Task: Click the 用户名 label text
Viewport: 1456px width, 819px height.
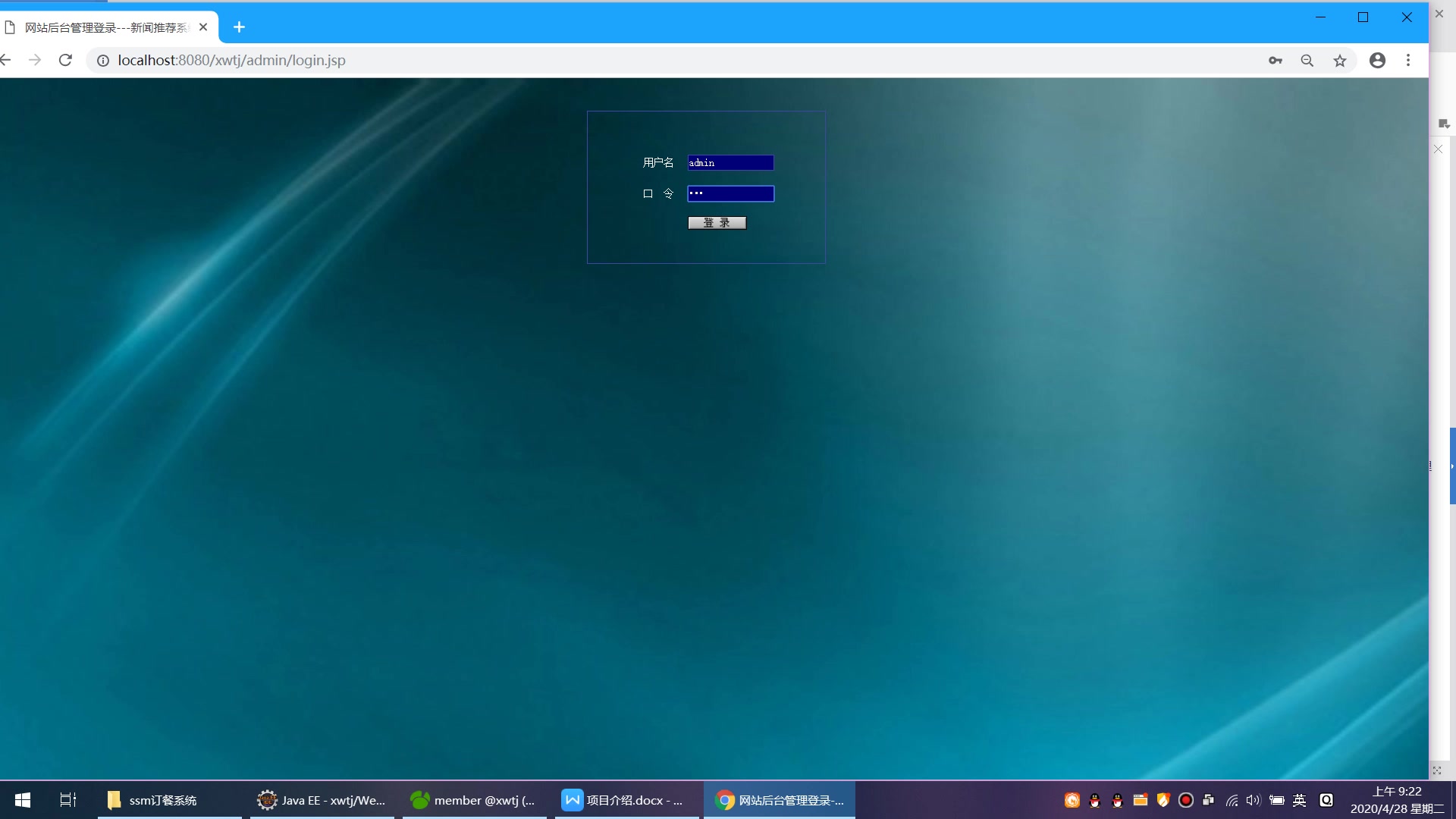Action: [658, 162]
